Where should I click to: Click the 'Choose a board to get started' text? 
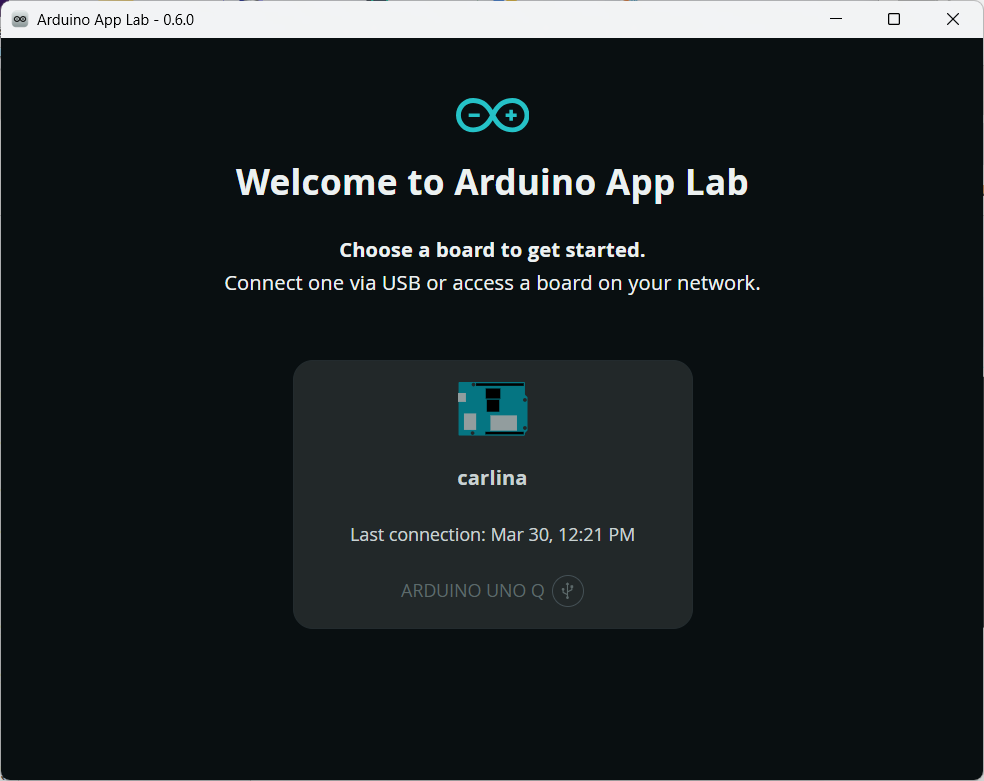click(492, 250)
